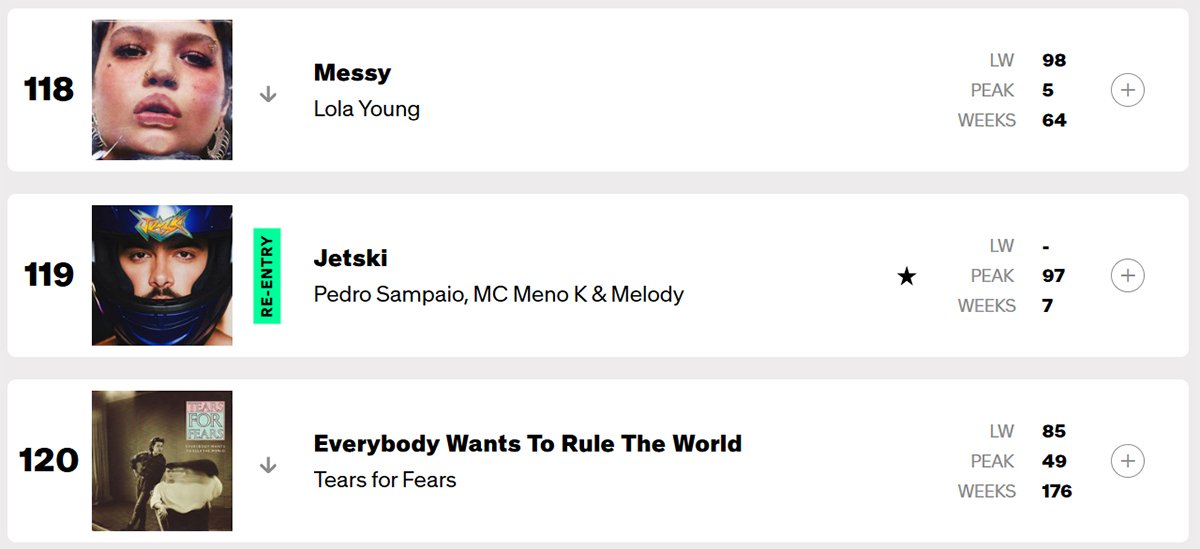Click the WEEKS value 176

[1056, 491]
